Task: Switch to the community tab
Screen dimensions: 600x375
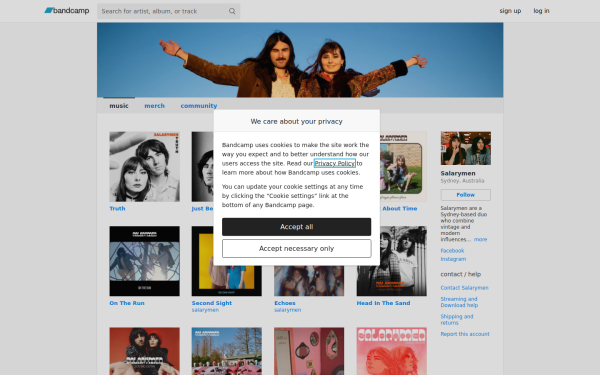Action: click(x=199, y=106)
